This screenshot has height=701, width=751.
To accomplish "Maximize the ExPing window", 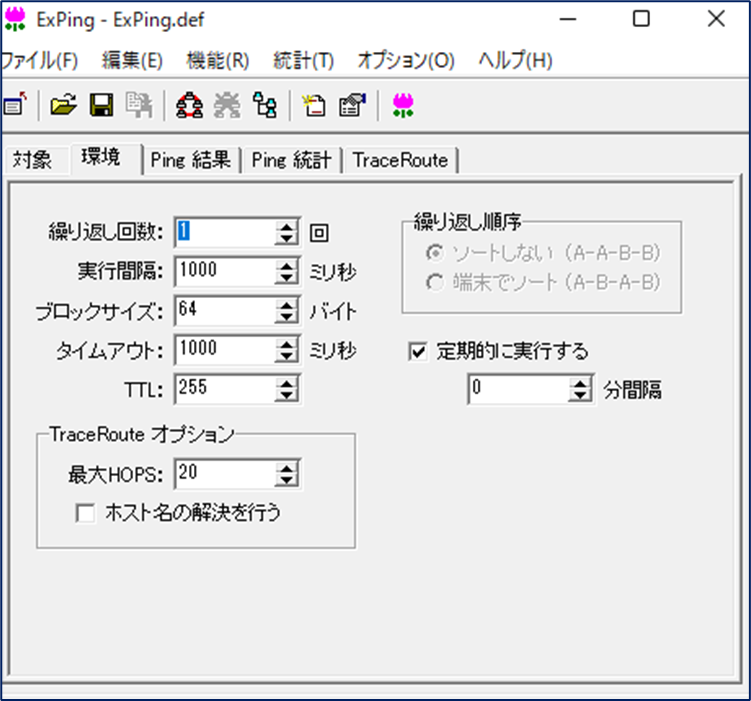I will [x=641, y=19].
